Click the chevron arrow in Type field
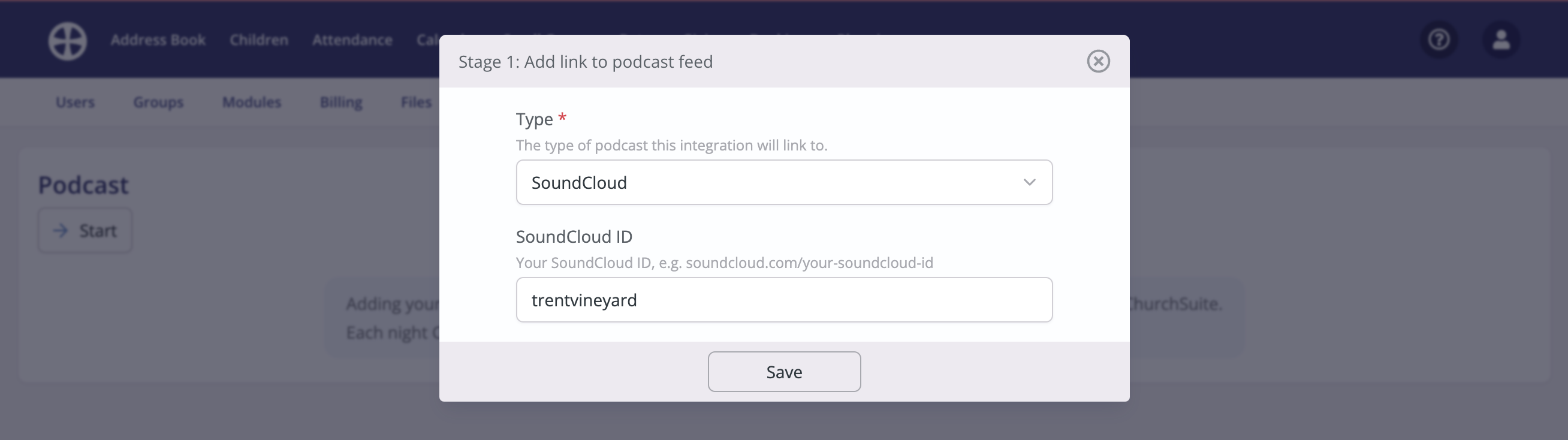The width and height of the screenshot is (1568, 440). click(1029, 183)
